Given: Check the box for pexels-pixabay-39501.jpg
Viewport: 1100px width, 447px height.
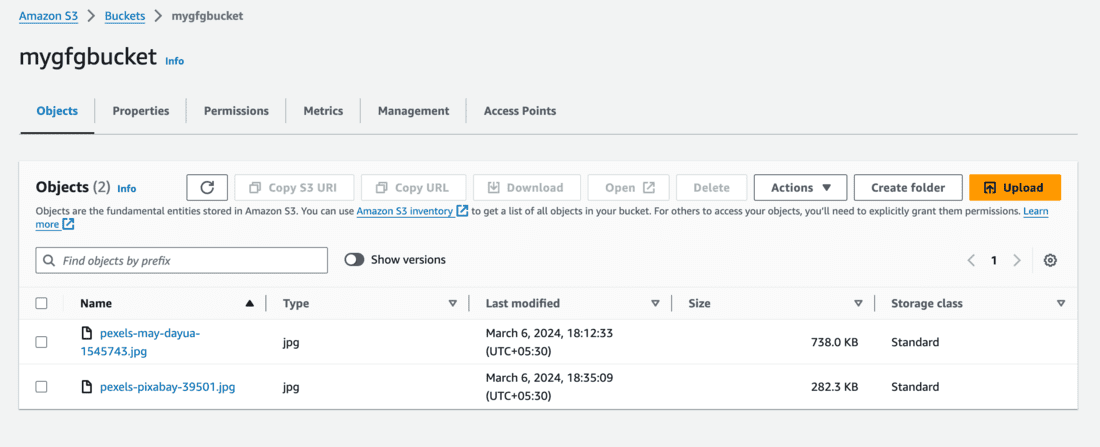Looking at the screenshot, I should (x=41, y=387).
